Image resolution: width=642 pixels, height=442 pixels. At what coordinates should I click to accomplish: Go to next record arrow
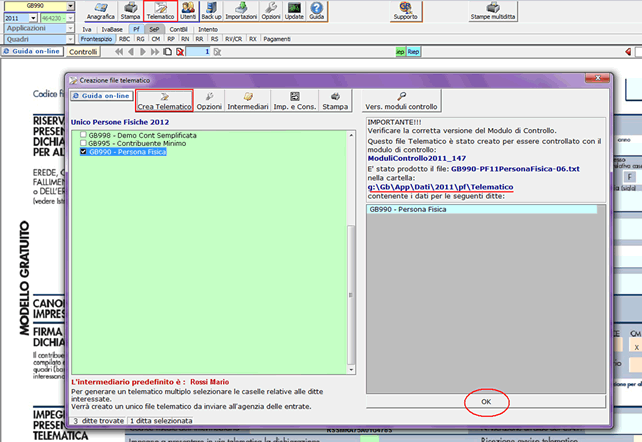point(143,52)
